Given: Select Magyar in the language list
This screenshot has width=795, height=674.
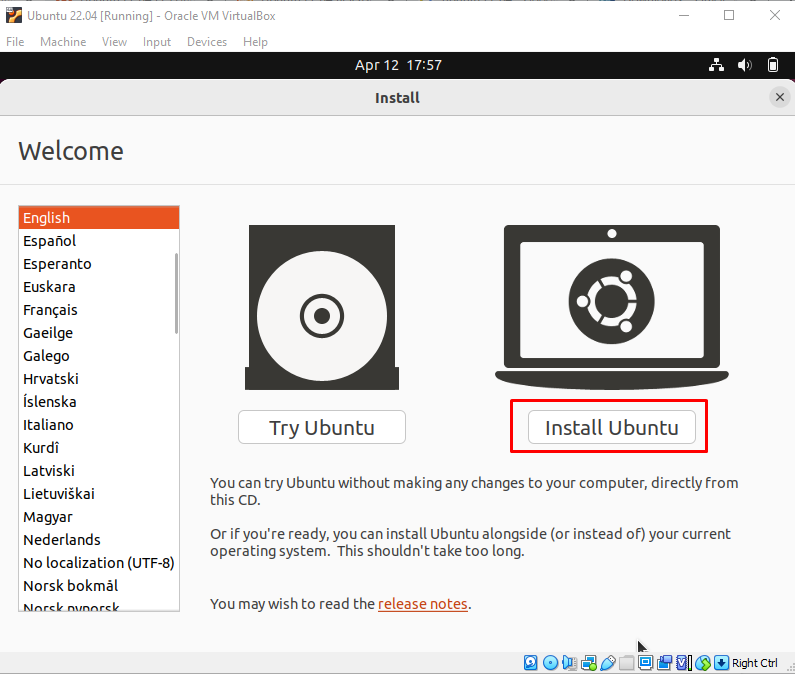Looking at the screenshot, I should point(99,517).
